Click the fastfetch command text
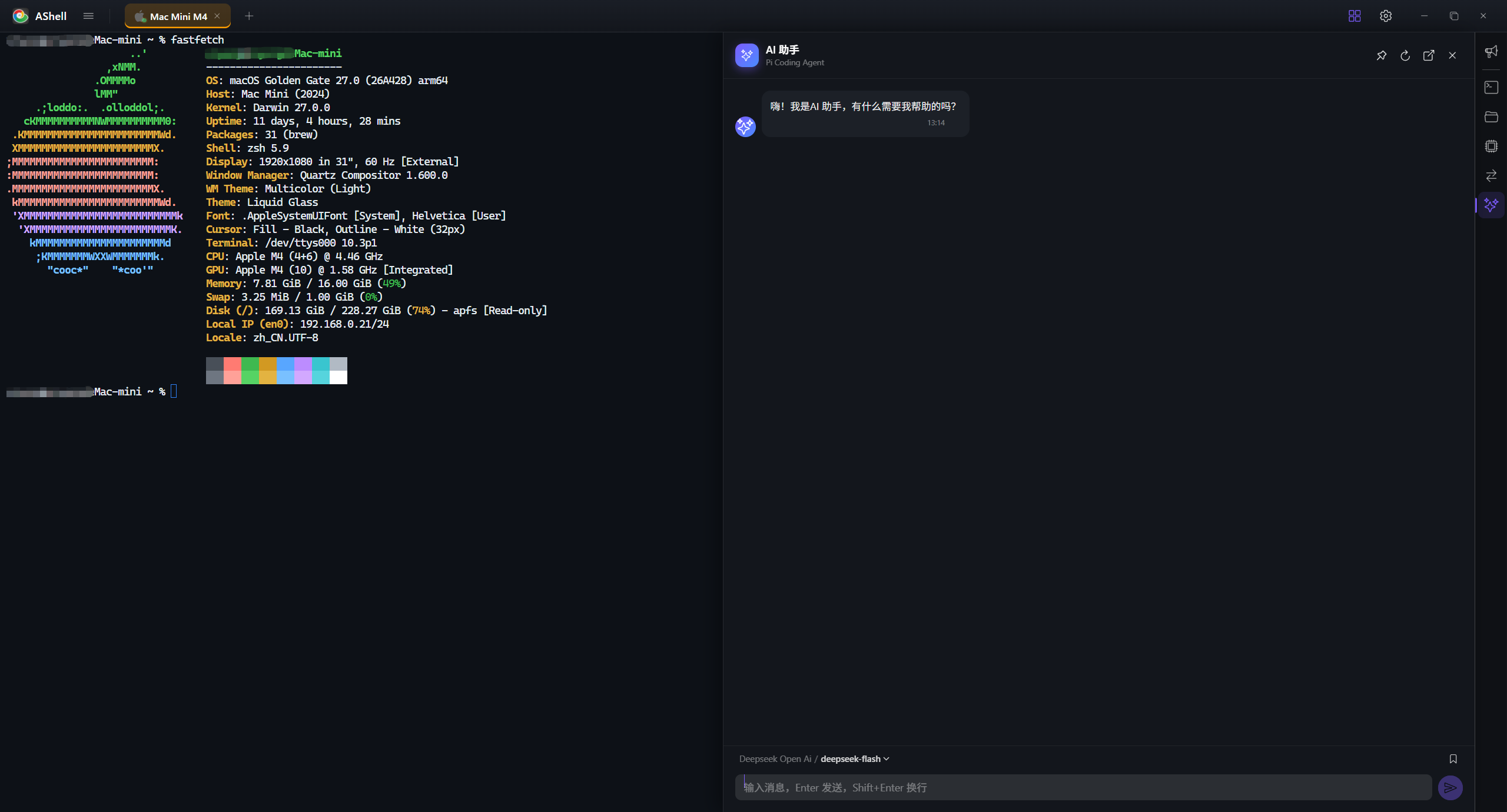Image resolution: width=1507 pixels, height=812 pixels. pos(197,39)
